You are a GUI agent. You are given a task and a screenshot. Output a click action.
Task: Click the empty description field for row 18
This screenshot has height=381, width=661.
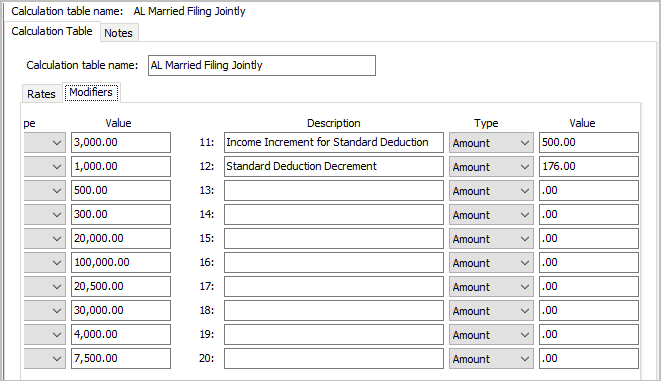click(x=334, y=311)
